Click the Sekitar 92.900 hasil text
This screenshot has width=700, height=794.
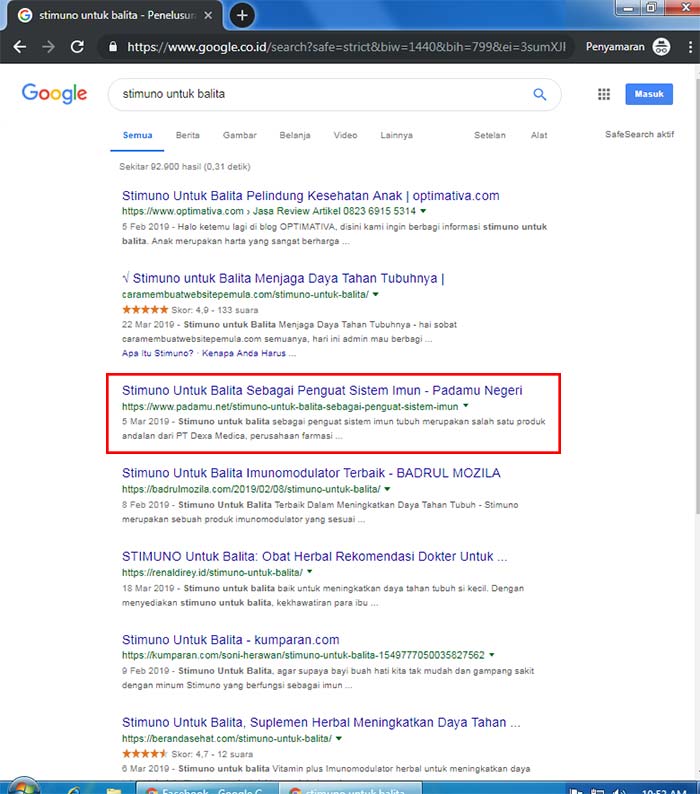point(184,167)
